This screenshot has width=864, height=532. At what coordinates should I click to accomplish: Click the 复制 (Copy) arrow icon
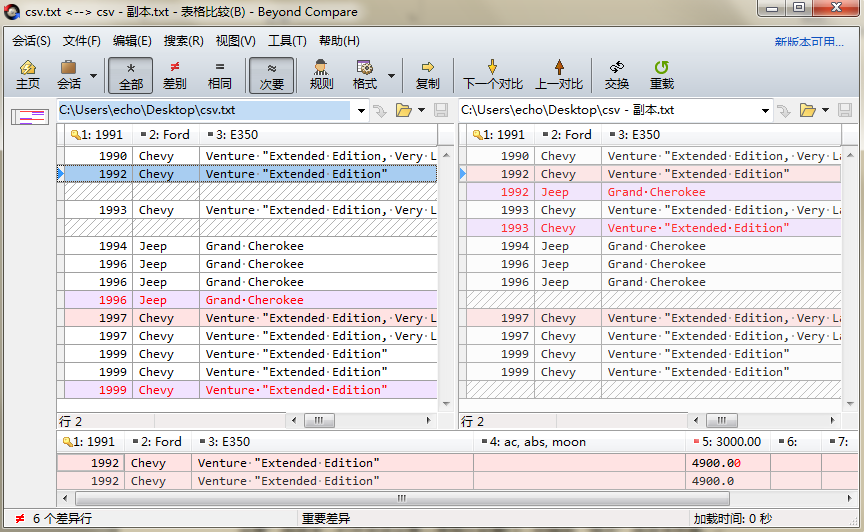pyautogui.click(x=427, y=75)
